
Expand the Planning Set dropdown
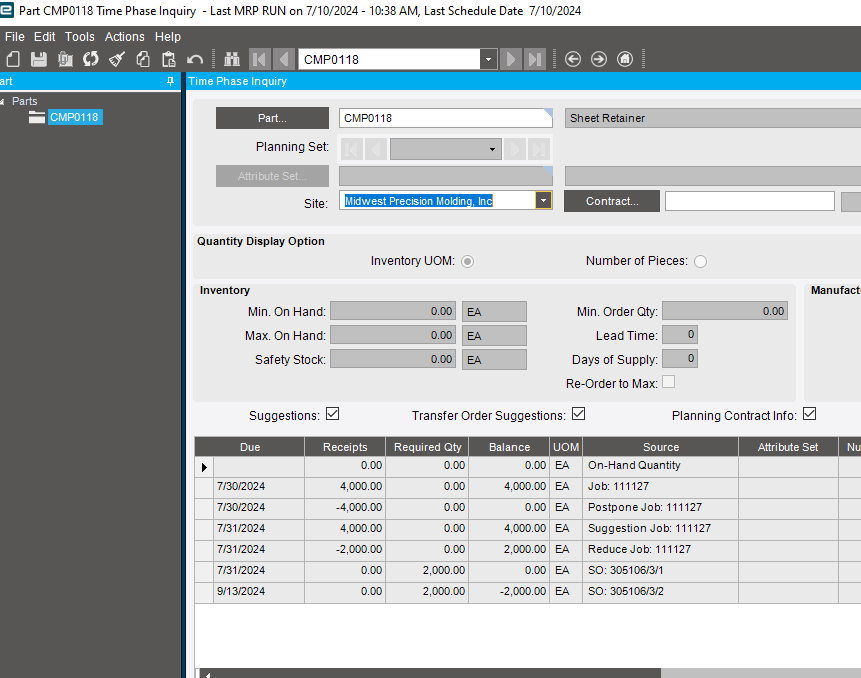[x=493, y=149]
